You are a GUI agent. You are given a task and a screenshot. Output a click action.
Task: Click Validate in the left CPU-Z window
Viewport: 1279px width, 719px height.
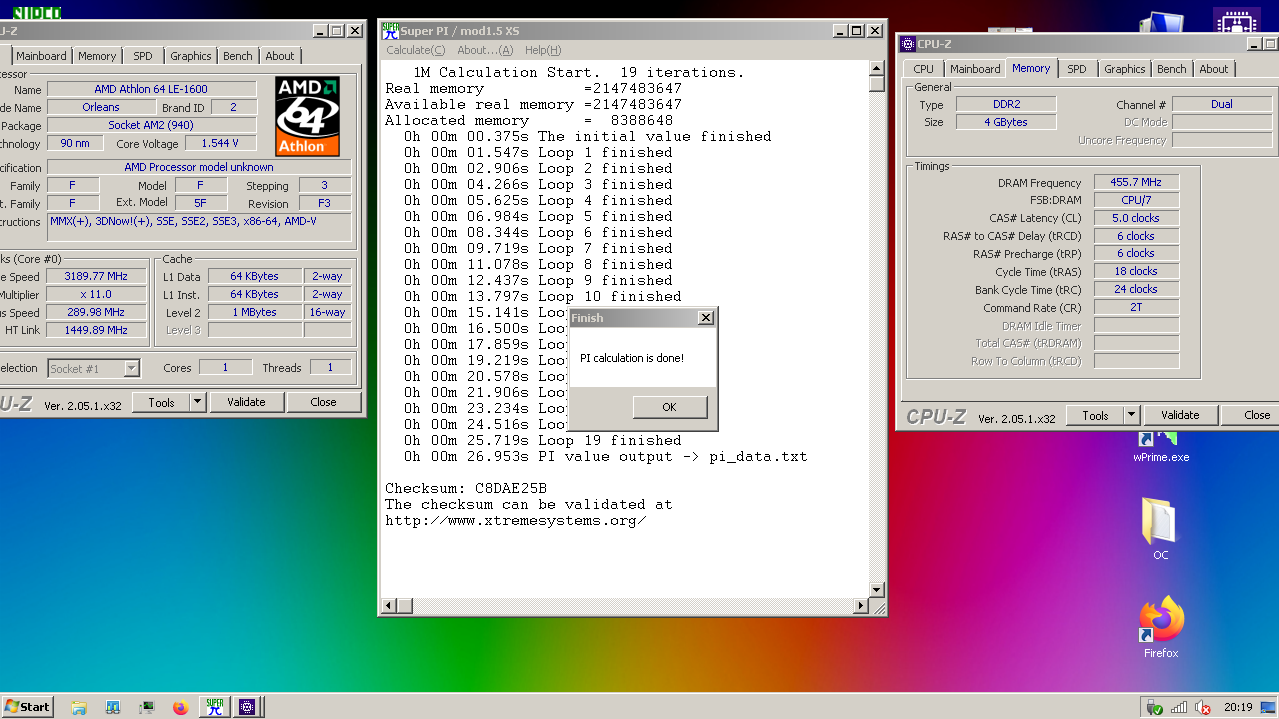point(246,402)
